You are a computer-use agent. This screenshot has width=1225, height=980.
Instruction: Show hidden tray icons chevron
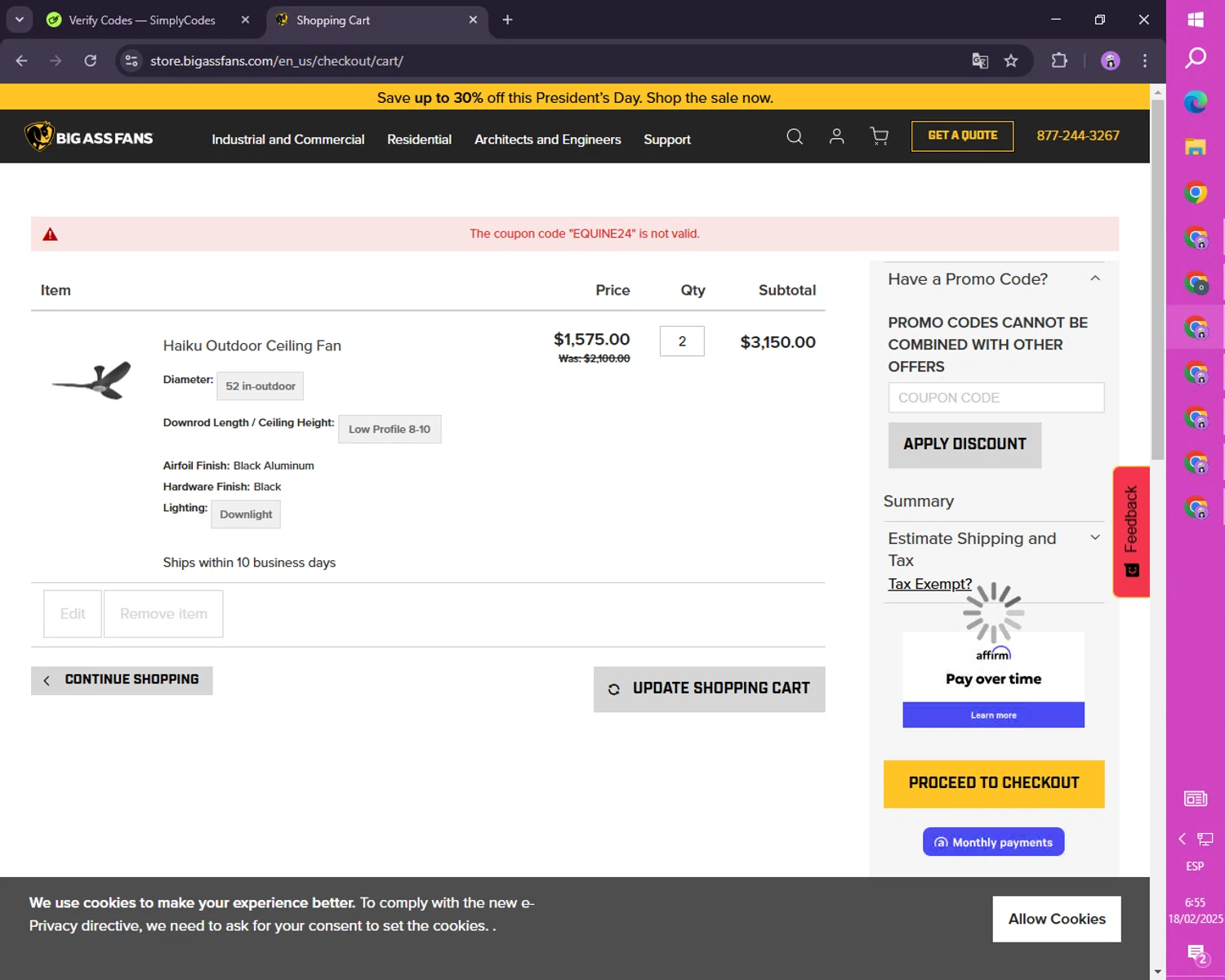click(1182, 839)
